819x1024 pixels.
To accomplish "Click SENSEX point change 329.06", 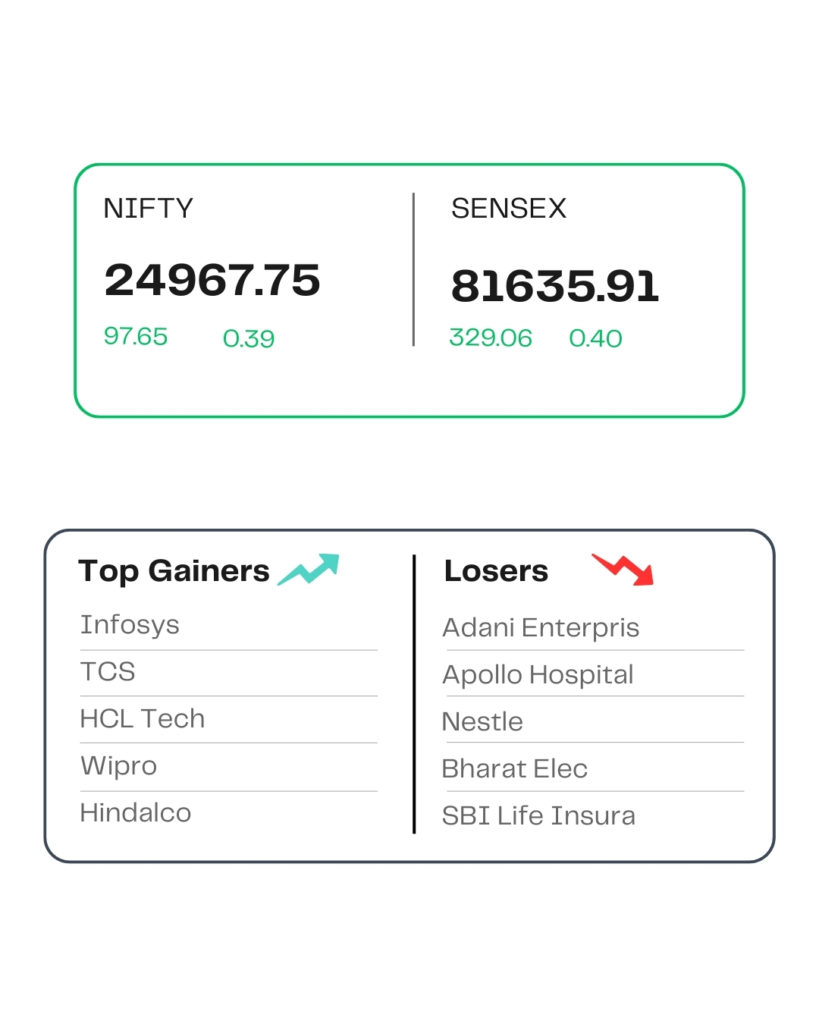I will click(490, 338).
